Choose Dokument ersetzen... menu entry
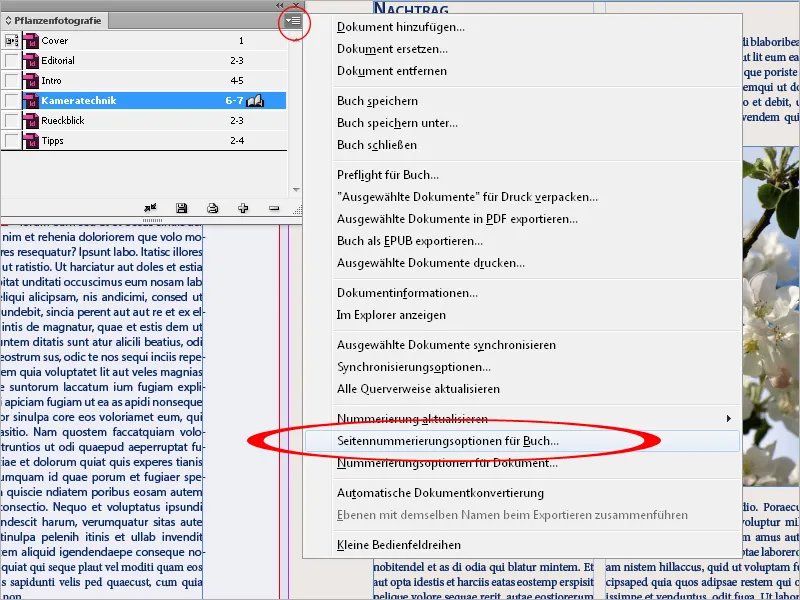Image resolution: width=800 pixels, height=600 pixels. [392, 49]
